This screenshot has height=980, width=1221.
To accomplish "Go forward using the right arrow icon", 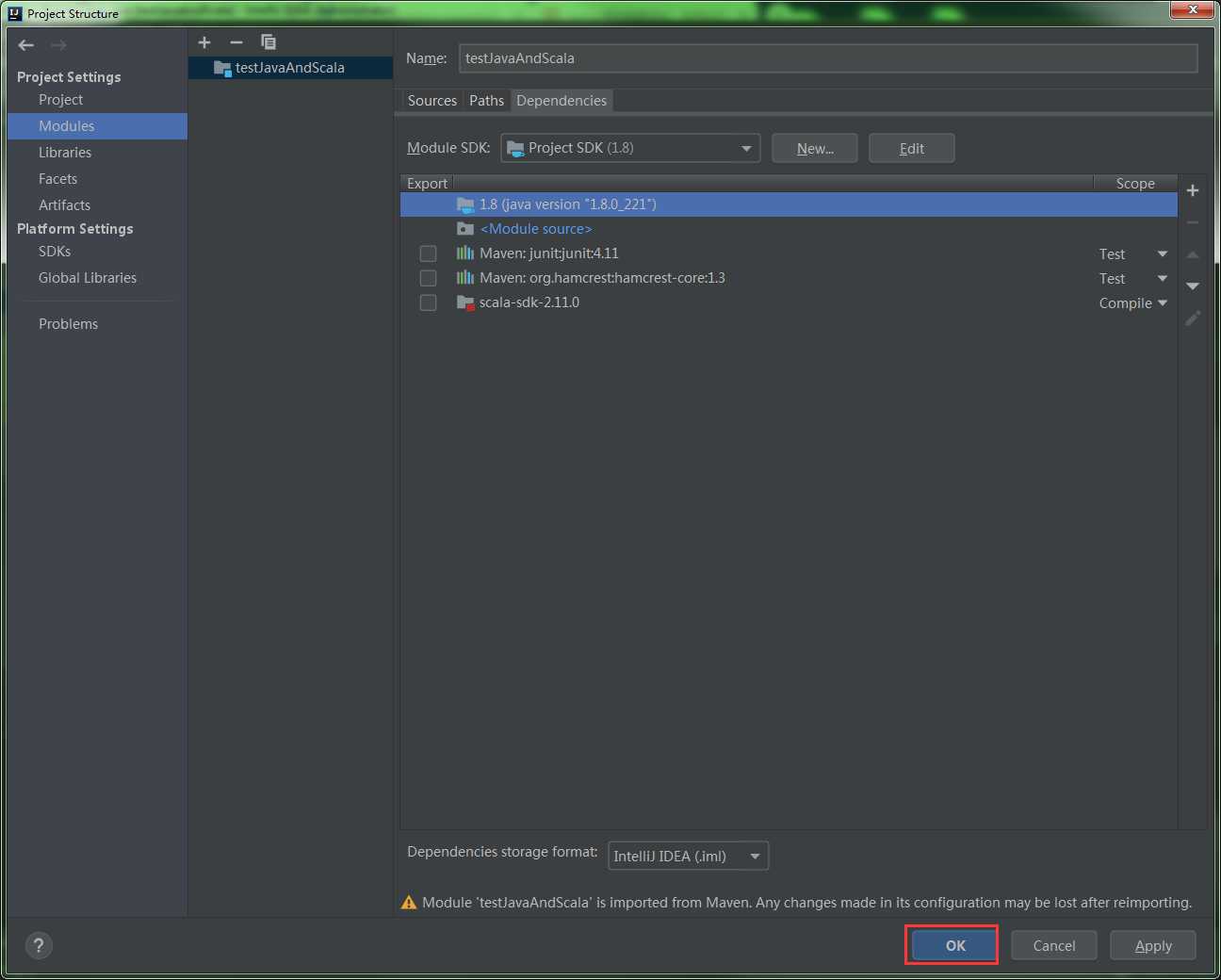I will click(x=58, y=45).
